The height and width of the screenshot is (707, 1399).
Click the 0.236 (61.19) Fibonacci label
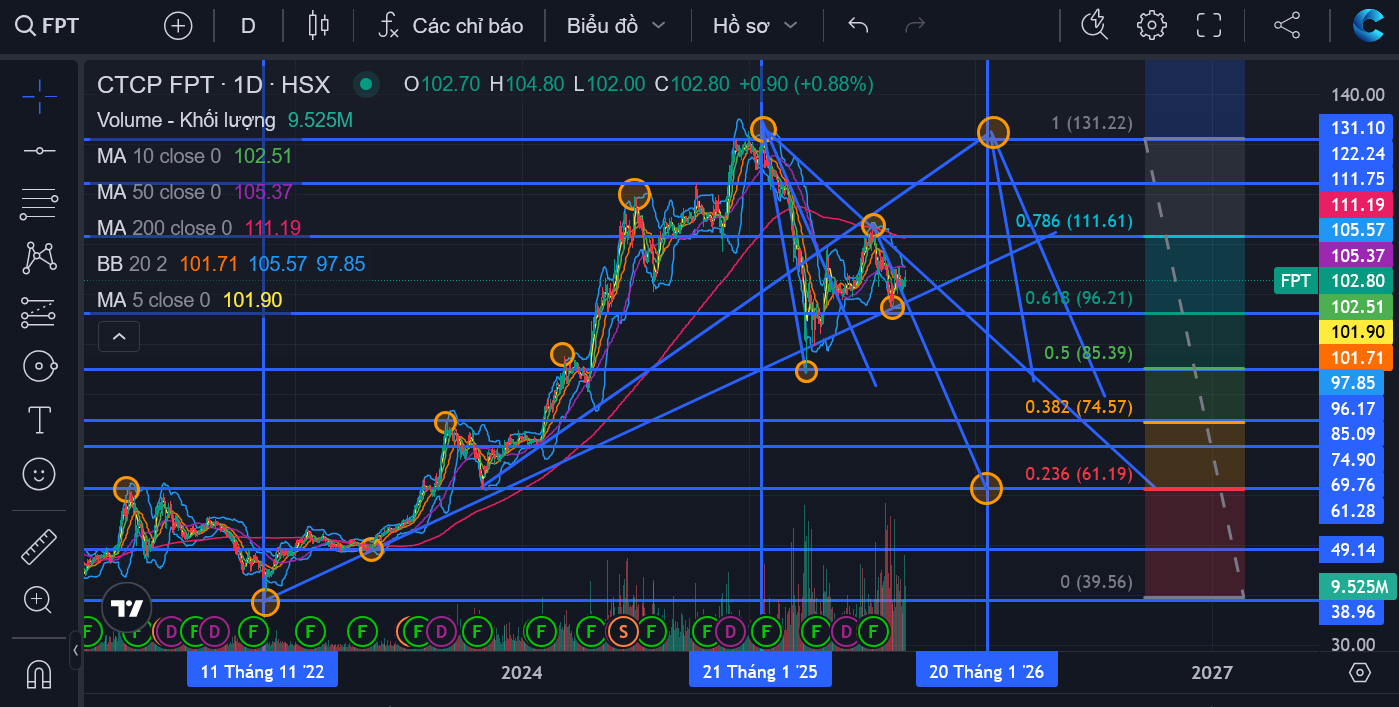(1079, 474)
